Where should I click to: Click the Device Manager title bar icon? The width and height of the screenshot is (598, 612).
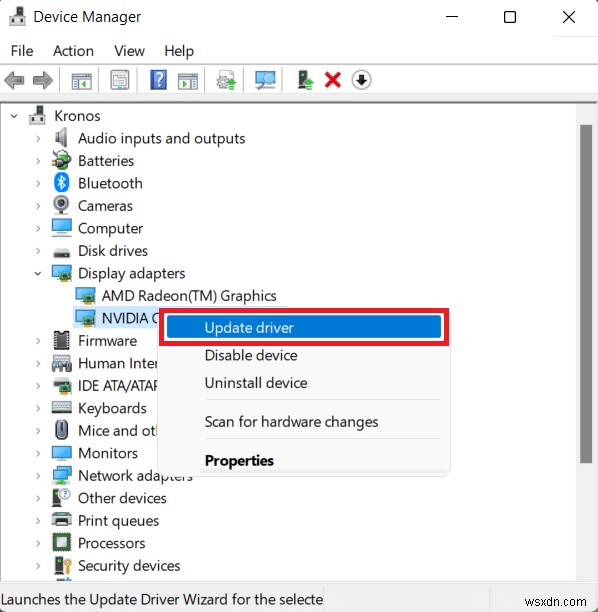pos(17,17)
